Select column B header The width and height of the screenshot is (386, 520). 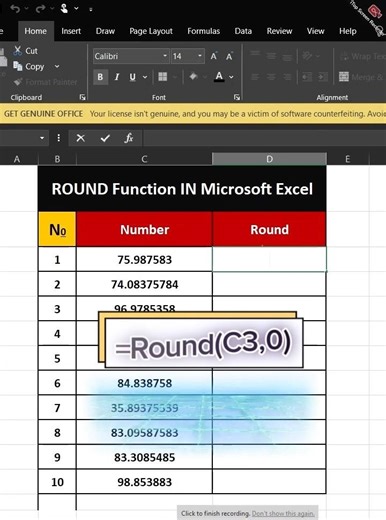tap(57, 159)
